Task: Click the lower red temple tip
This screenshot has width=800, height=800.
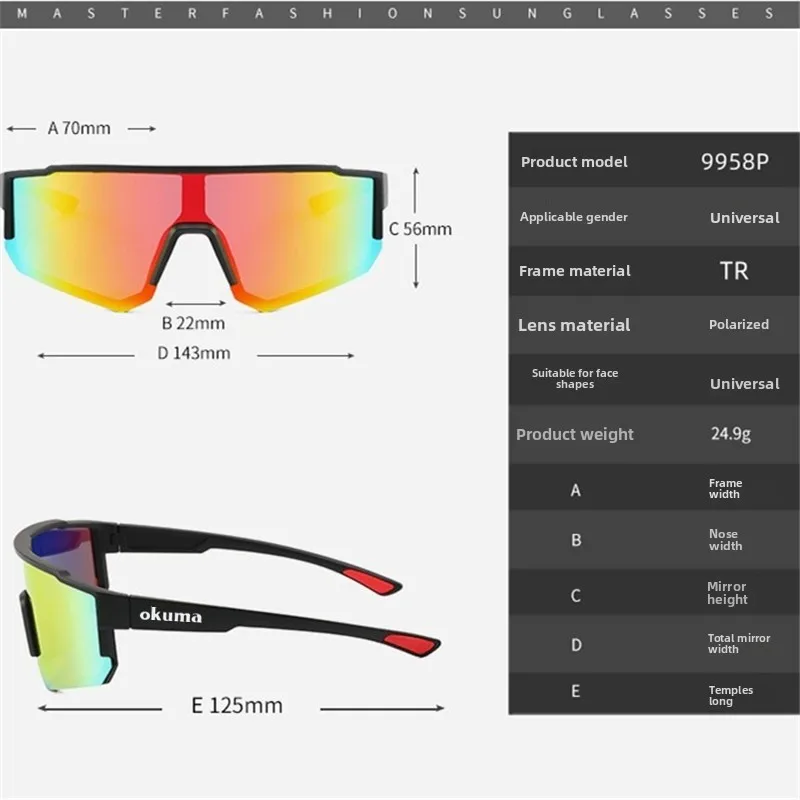Action: (411, 645)
